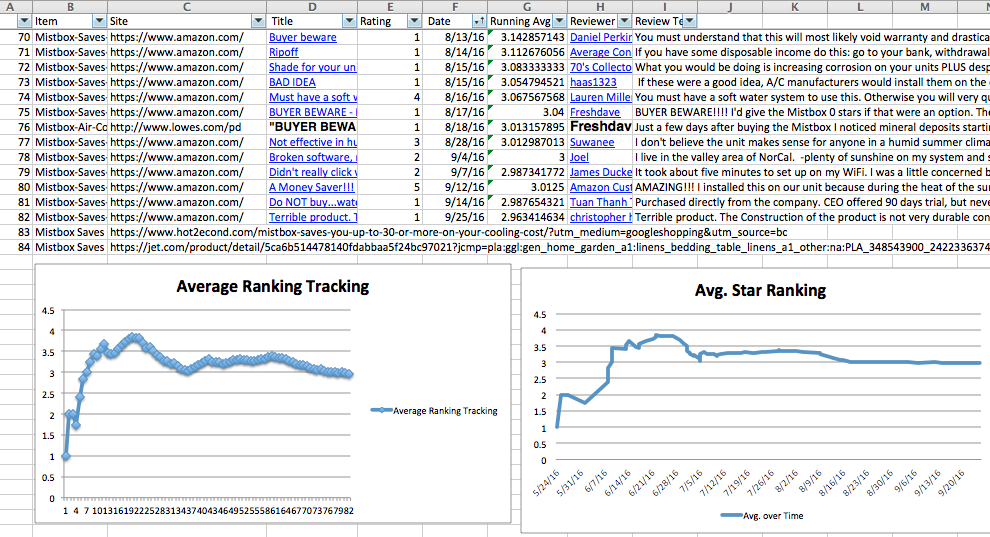Click the 4.5 axis label in left chart
The width and height of the screenshot is (990, 537).
[x=48, y=311]
